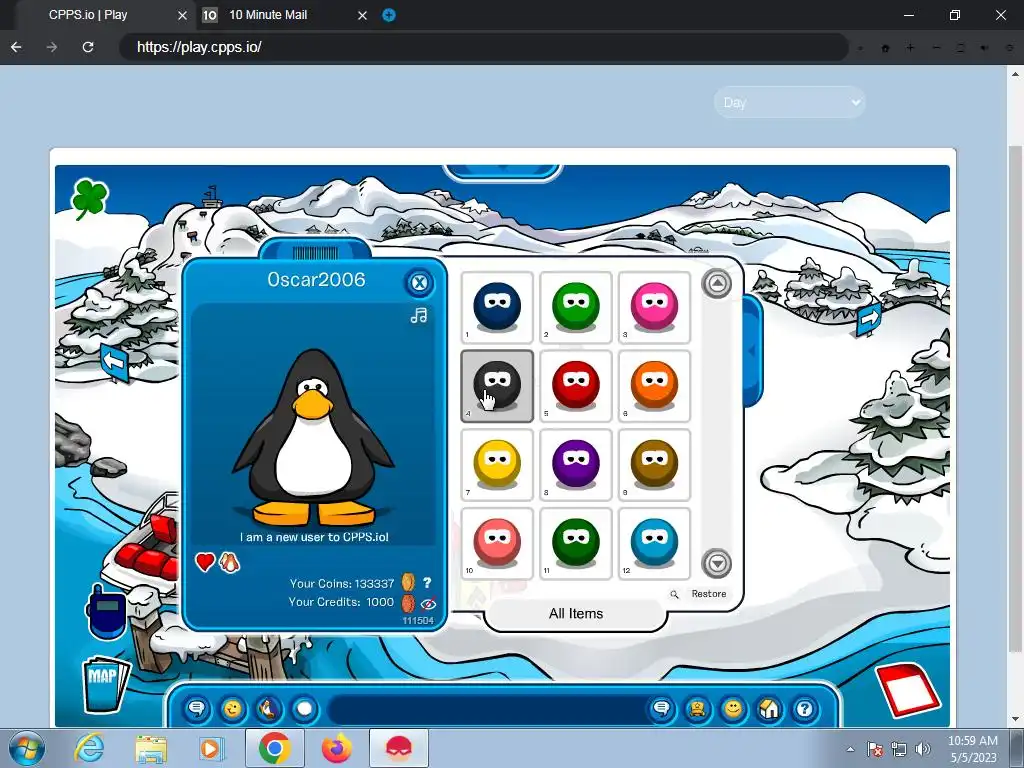Pick the orange penguin color
This screenshot has width=1024, height=768.
point(654,386)
